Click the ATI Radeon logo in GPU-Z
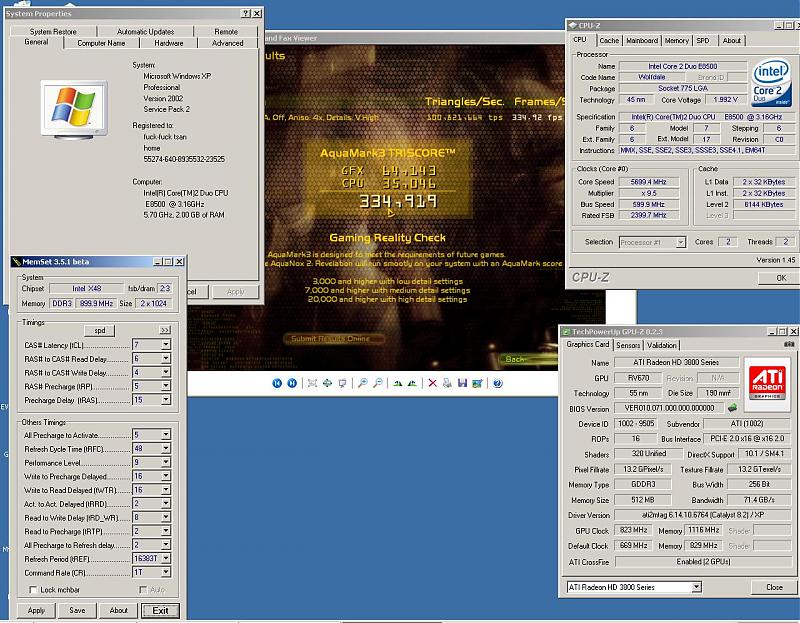Image resolution: width=800 pixels, height=623 pixels. click(767, 385)
